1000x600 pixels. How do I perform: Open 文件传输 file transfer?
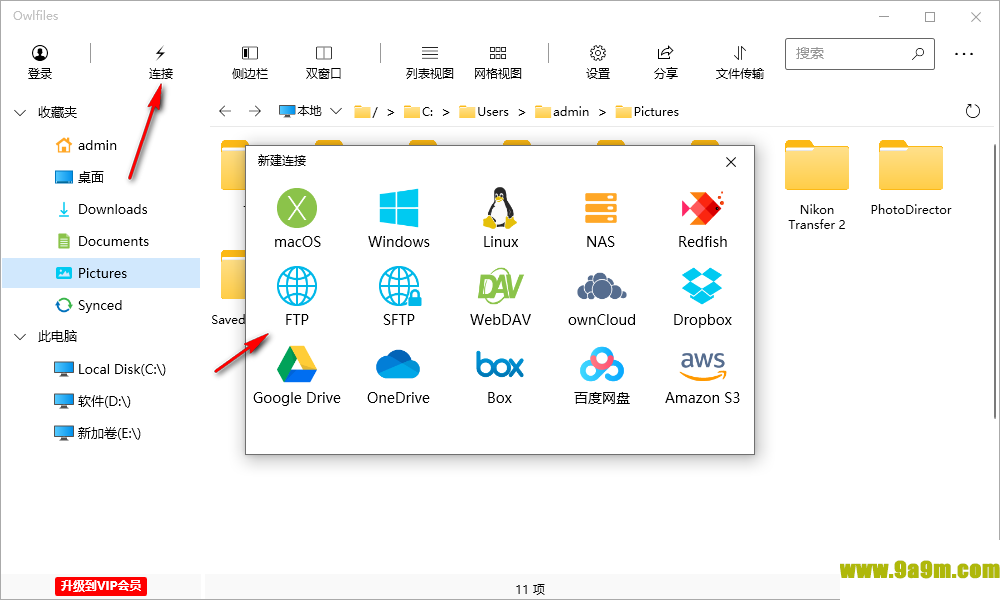739,62
